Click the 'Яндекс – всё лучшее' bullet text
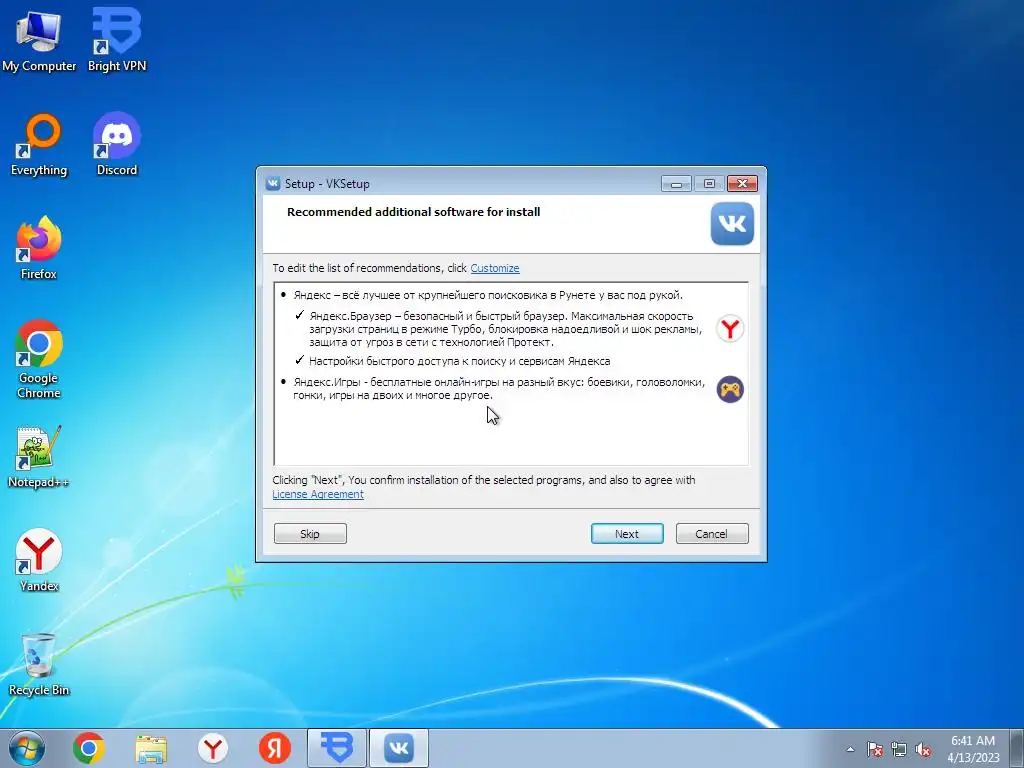The height and width of the screenshot is (768, 1024). point(488,295)
